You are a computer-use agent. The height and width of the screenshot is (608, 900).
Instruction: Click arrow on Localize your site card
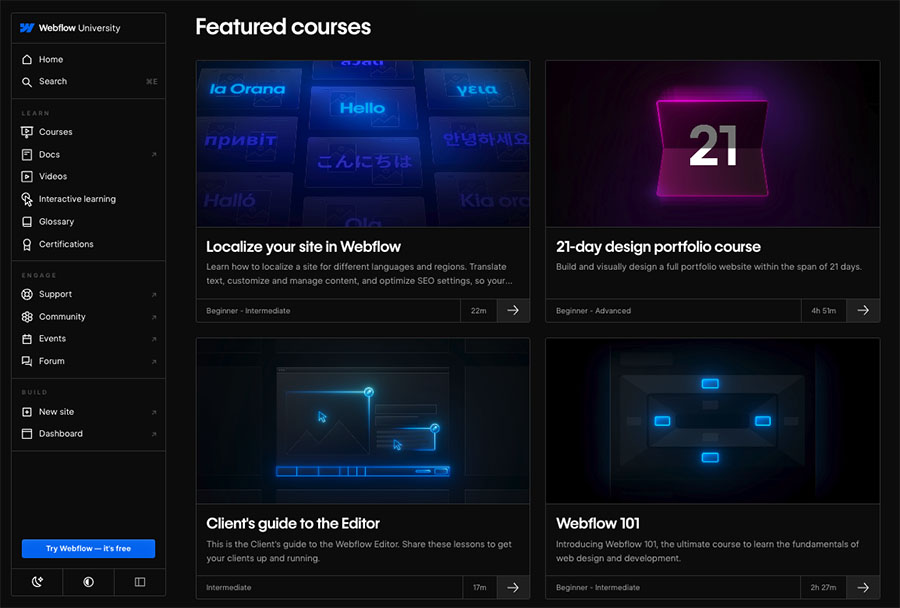(x=513, y=311)
